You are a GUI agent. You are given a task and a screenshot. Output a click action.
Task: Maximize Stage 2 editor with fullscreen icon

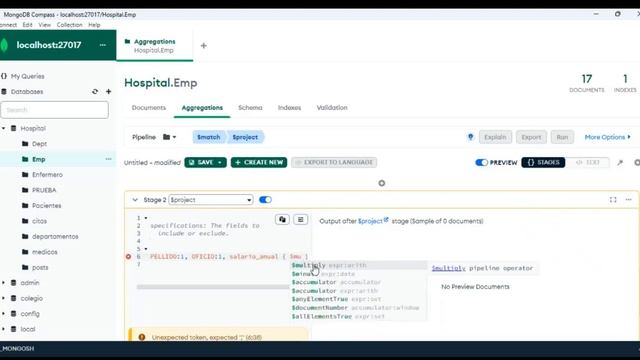613,200
